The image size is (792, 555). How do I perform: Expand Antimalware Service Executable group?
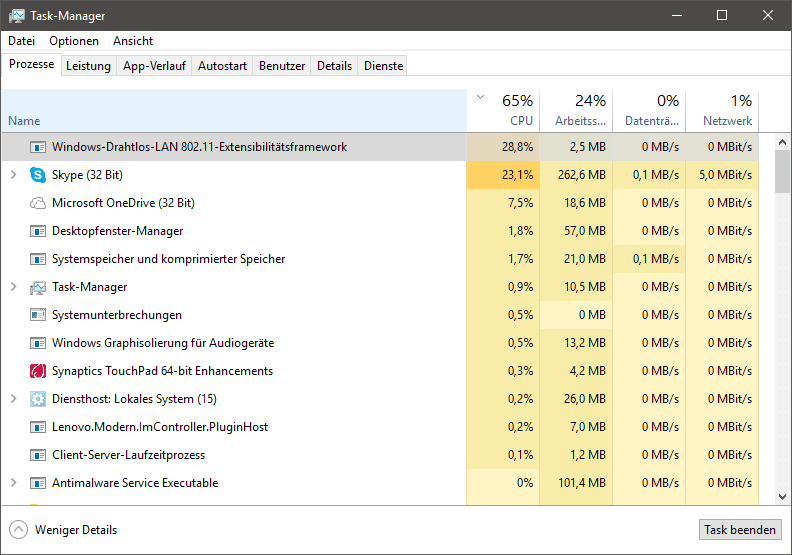(x=13, y=483)
